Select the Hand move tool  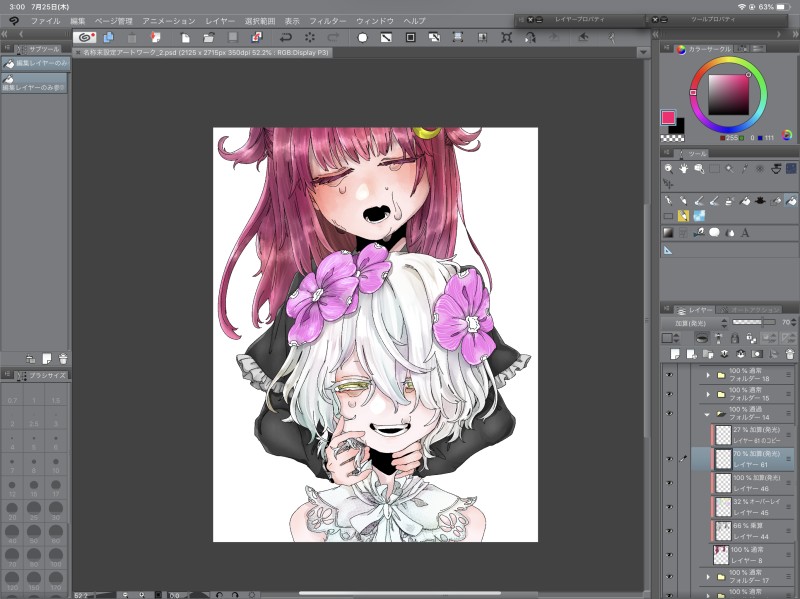(684, 168)
